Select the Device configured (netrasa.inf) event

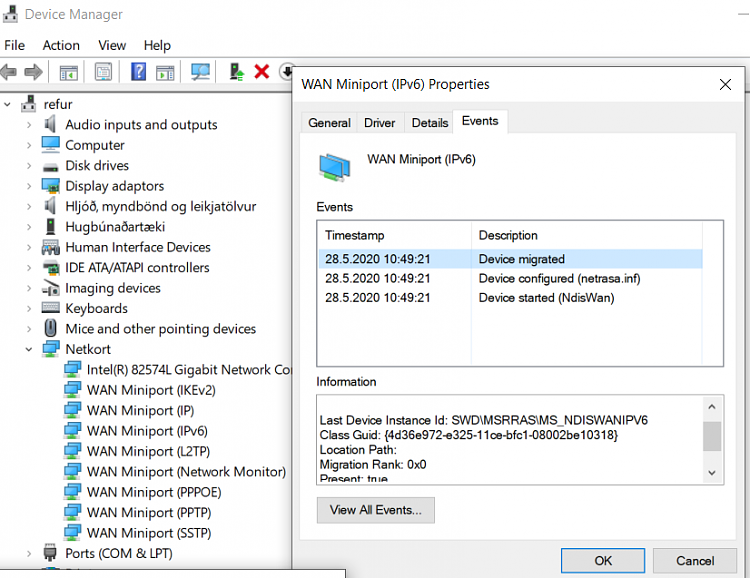pos(510,278)
